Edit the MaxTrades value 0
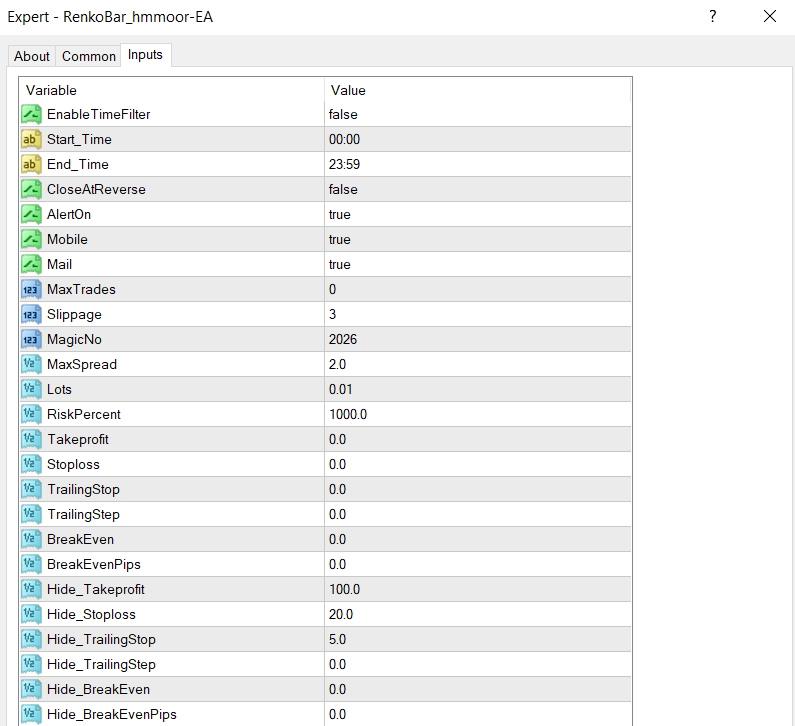The height and width of the screenshot is (726, 795). point(478,289)
